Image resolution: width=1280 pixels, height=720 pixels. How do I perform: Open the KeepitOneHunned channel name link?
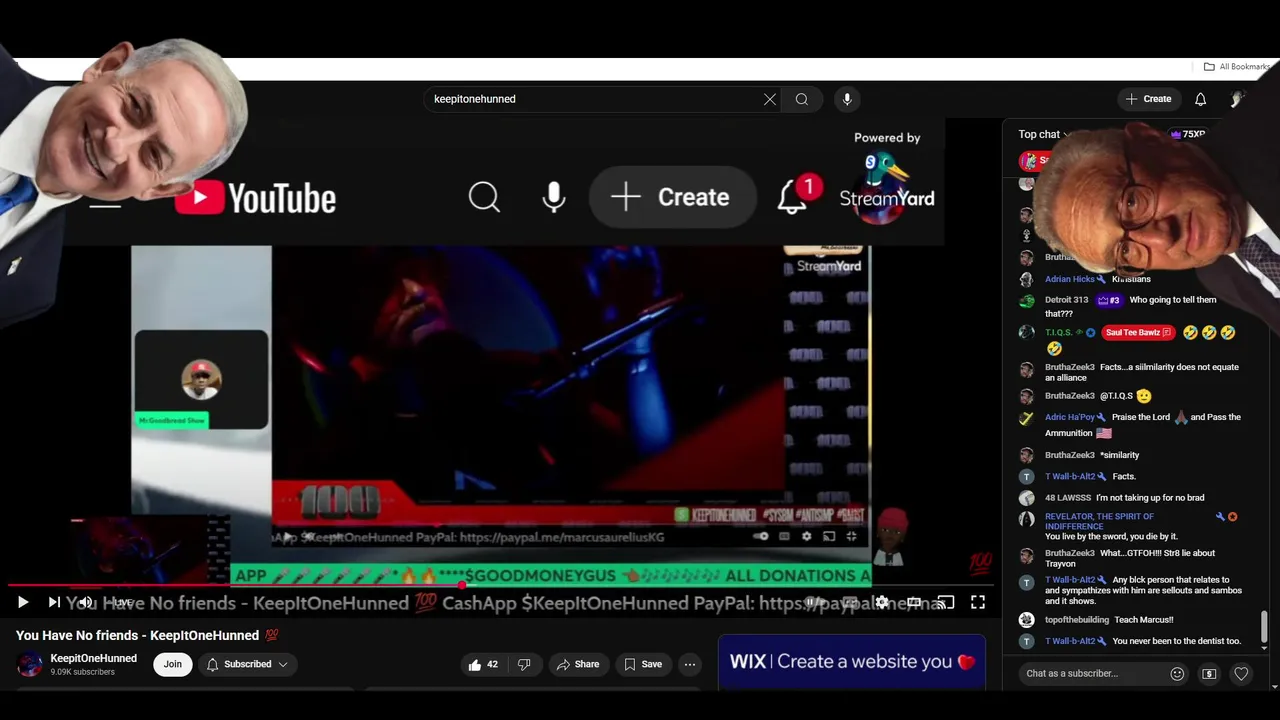94,658
